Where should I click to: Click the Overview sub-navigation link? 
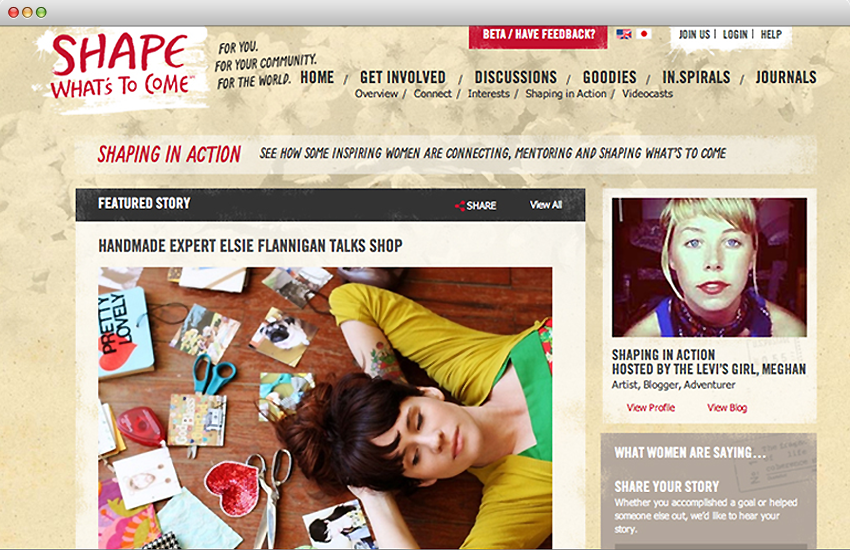tap(376, 94)
